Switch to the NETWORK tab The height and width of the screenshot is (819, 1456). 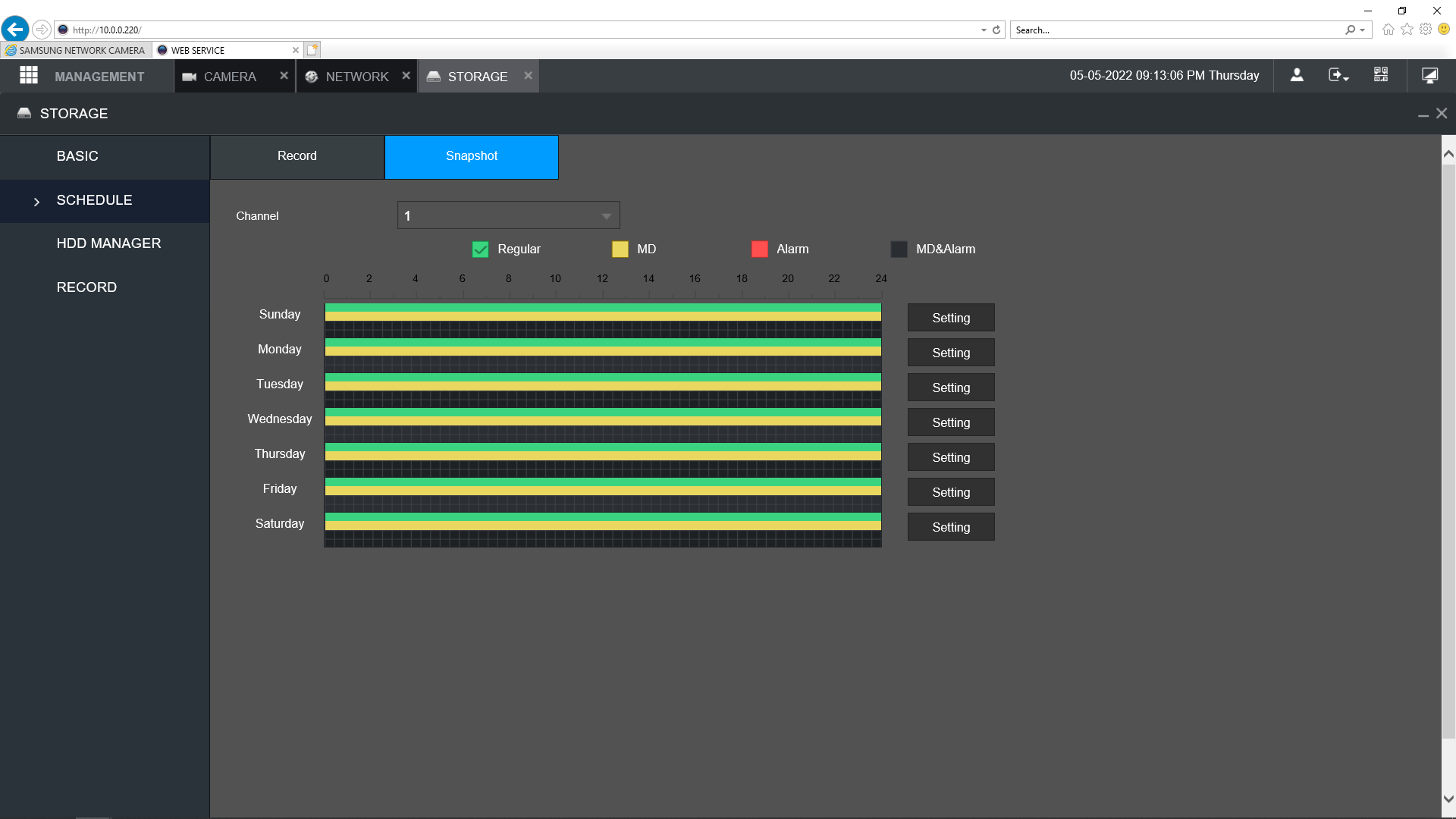pos(356,77)
